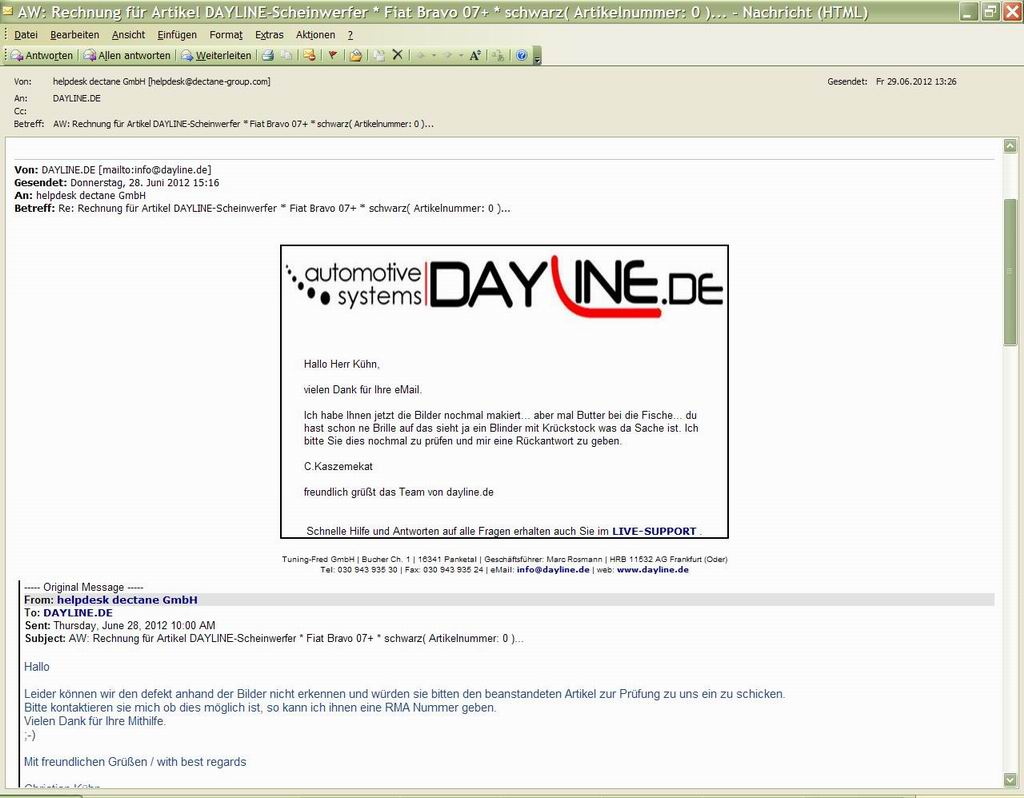Click Allen antworten to reply all

127,55
